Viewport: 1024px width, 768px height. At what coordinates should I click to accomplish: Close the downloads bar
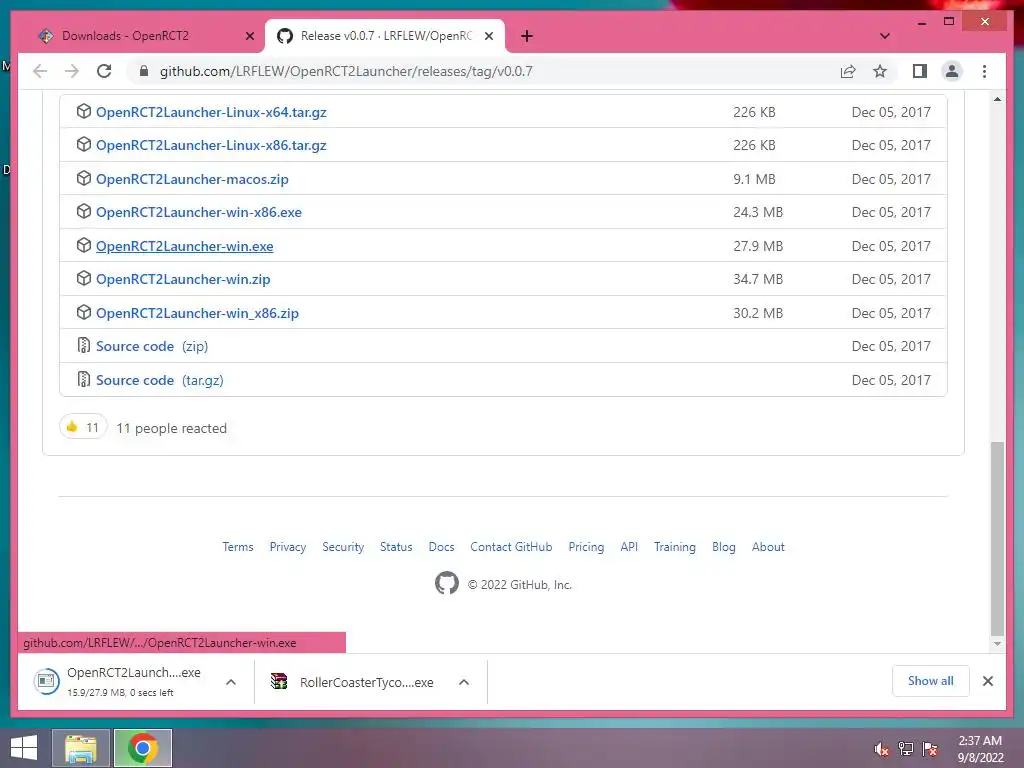(x=988, y=681)
